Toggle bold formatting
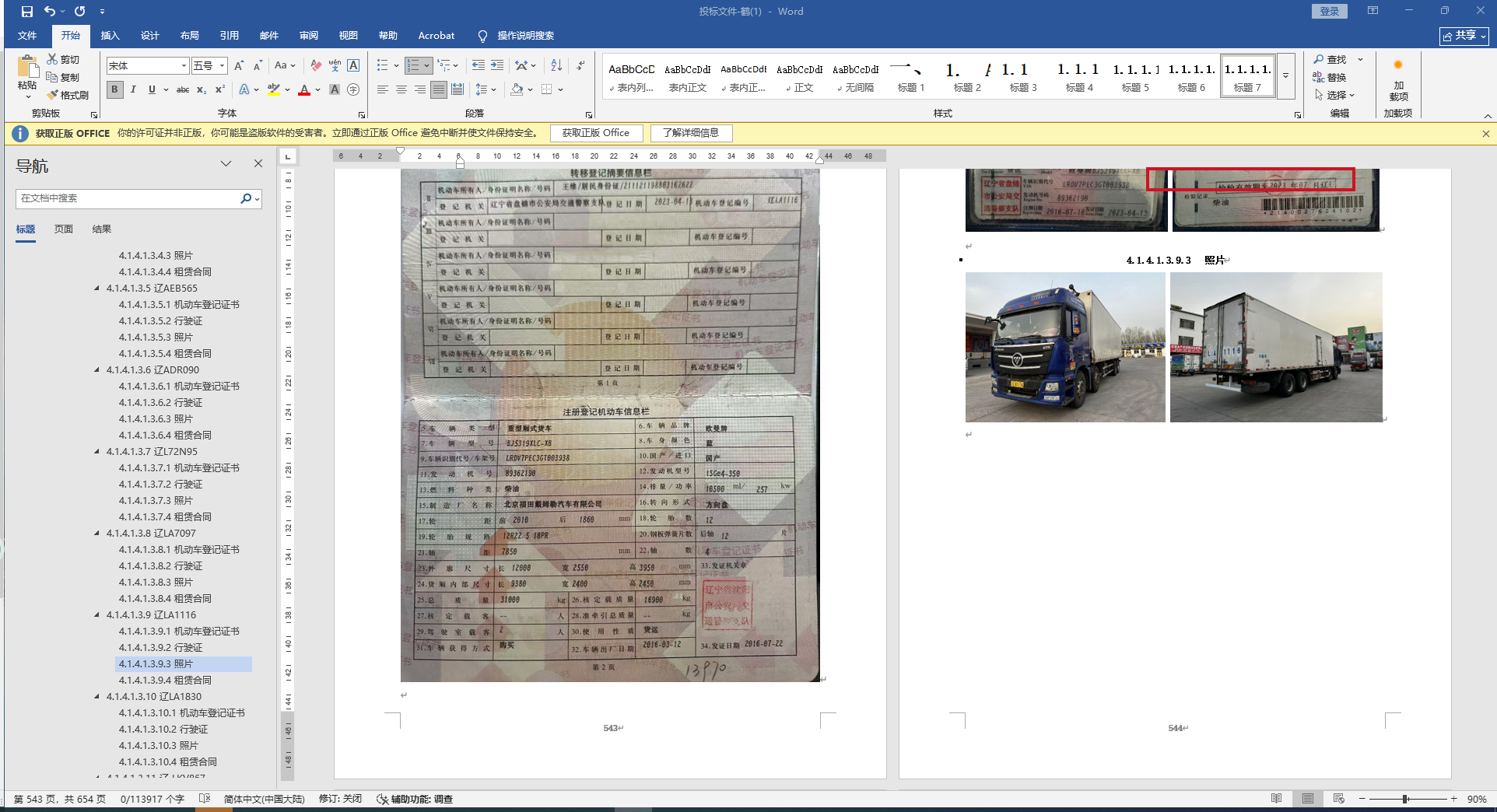 [x=114, y=89]
